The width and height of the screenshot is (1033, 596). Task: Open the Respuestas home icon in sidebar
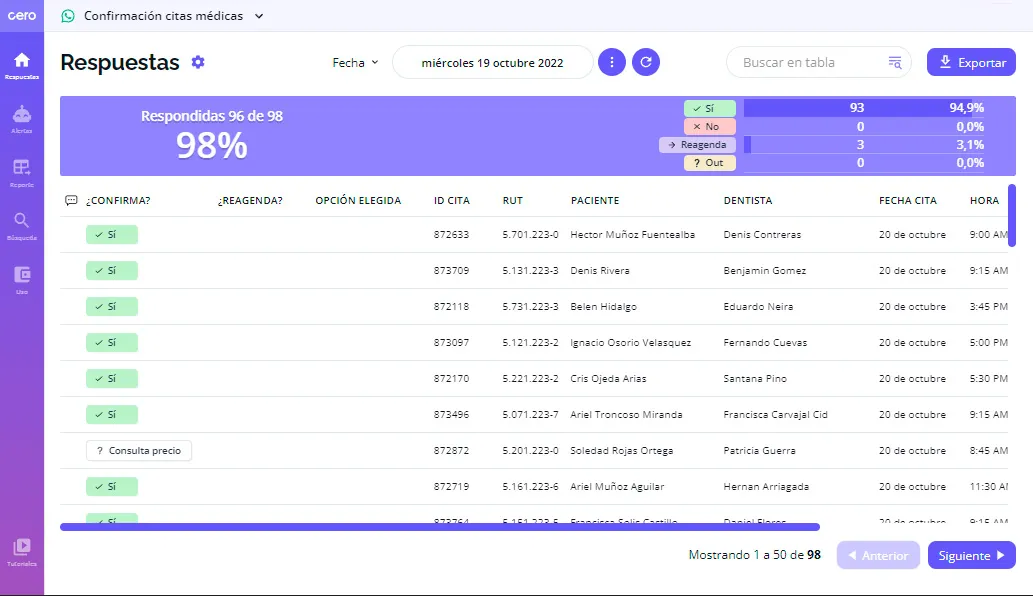coord(22,61)
